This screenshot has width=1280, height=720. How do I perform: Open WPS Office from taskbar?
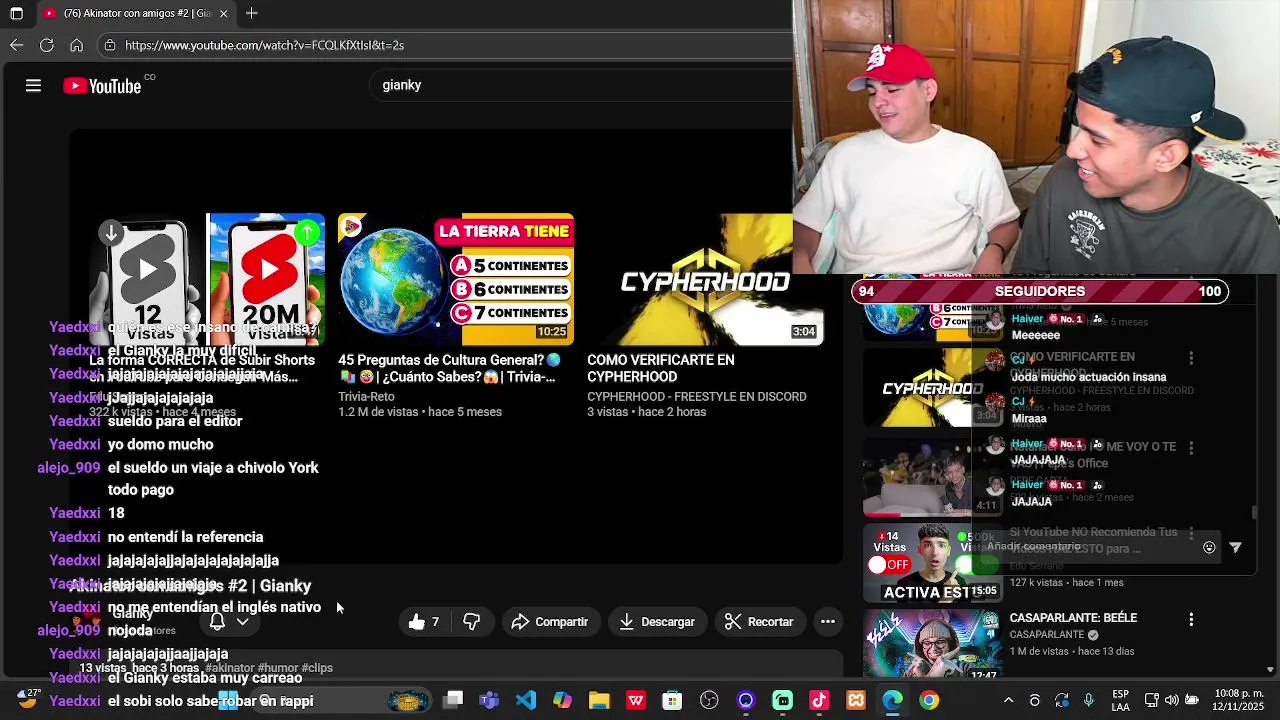636,700
